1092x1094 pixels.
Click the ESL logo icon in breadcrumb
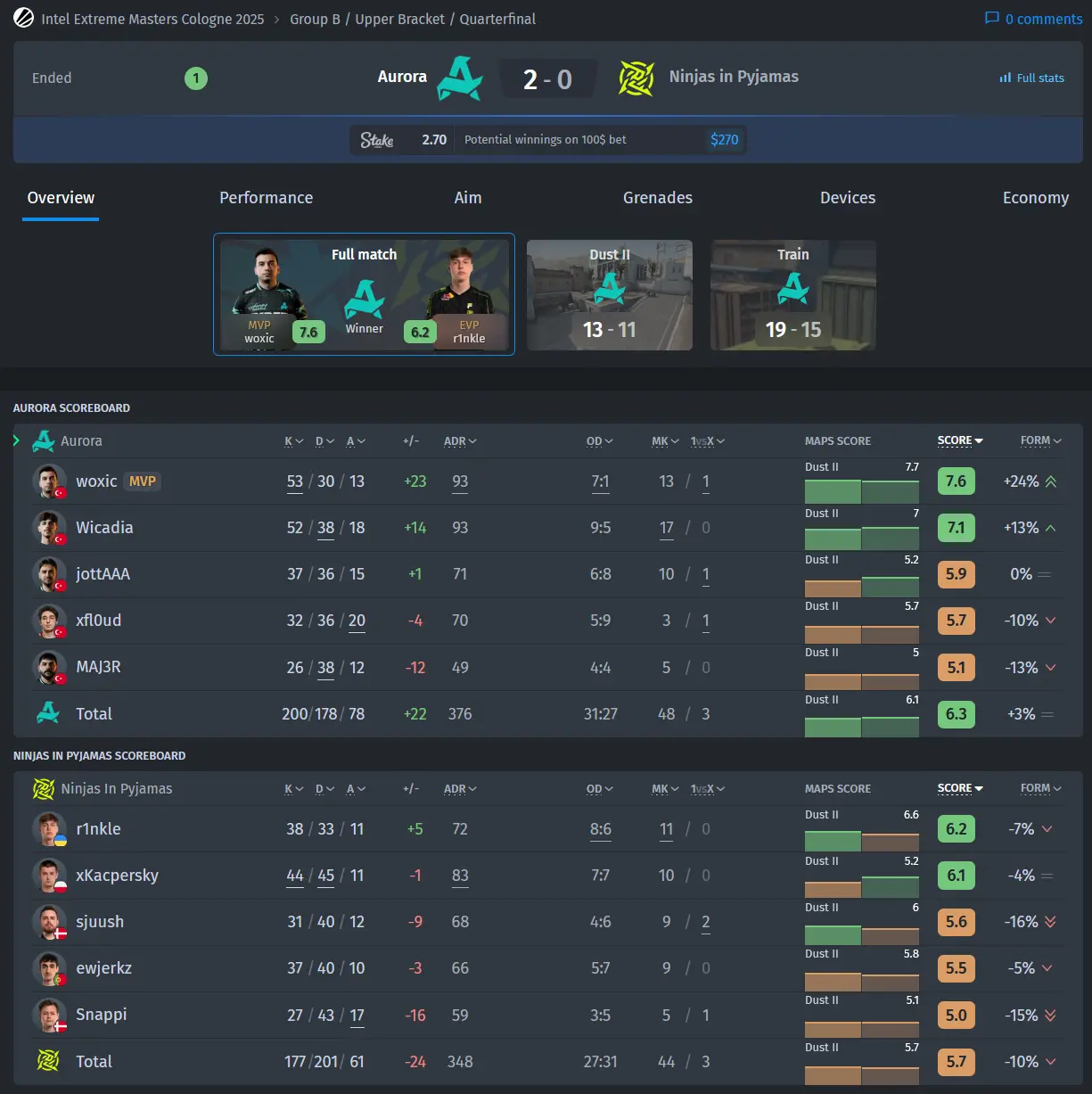23,18
